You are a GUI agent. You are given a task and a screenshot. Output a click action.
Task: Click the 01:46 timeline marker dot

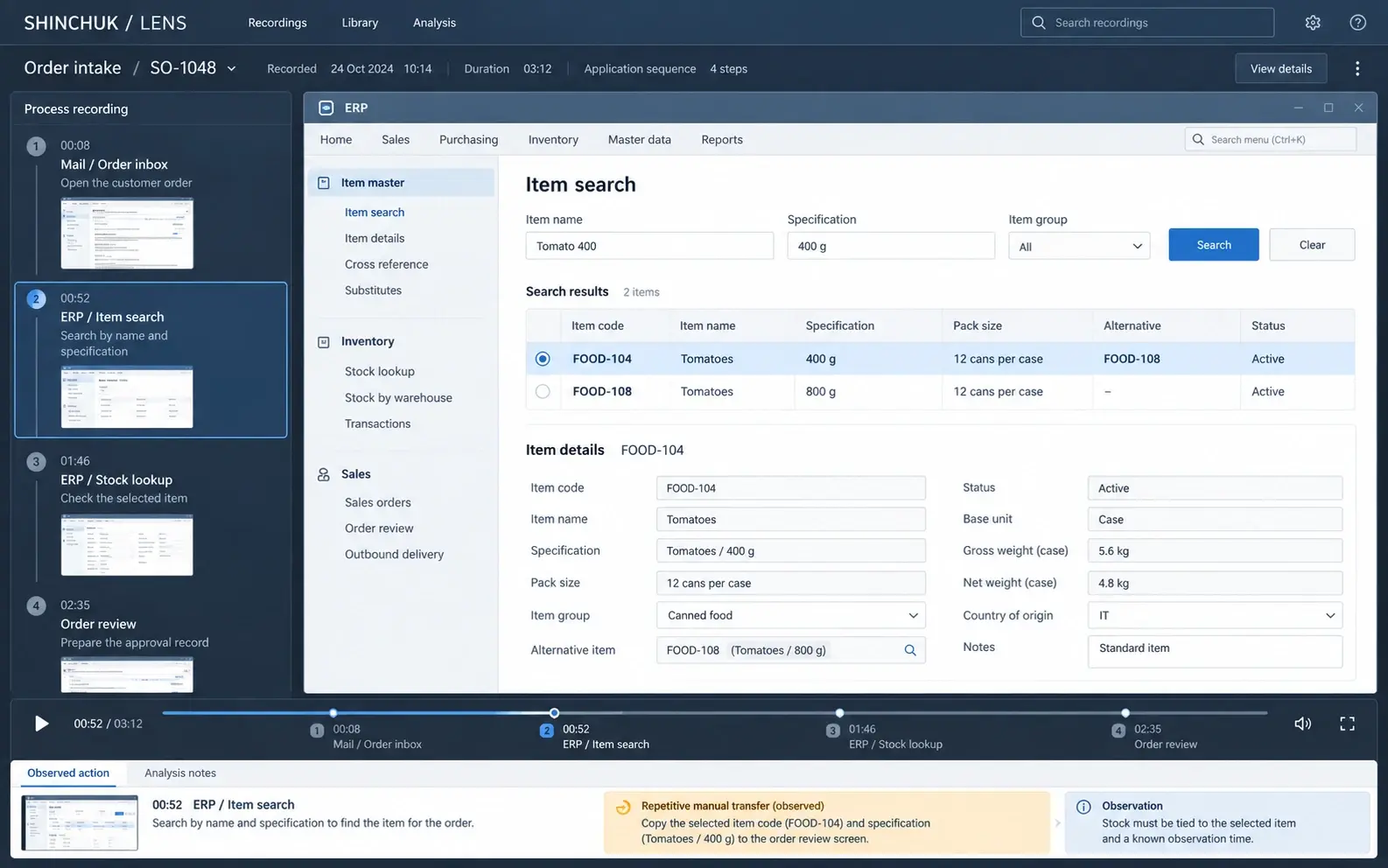click(839, 713)
